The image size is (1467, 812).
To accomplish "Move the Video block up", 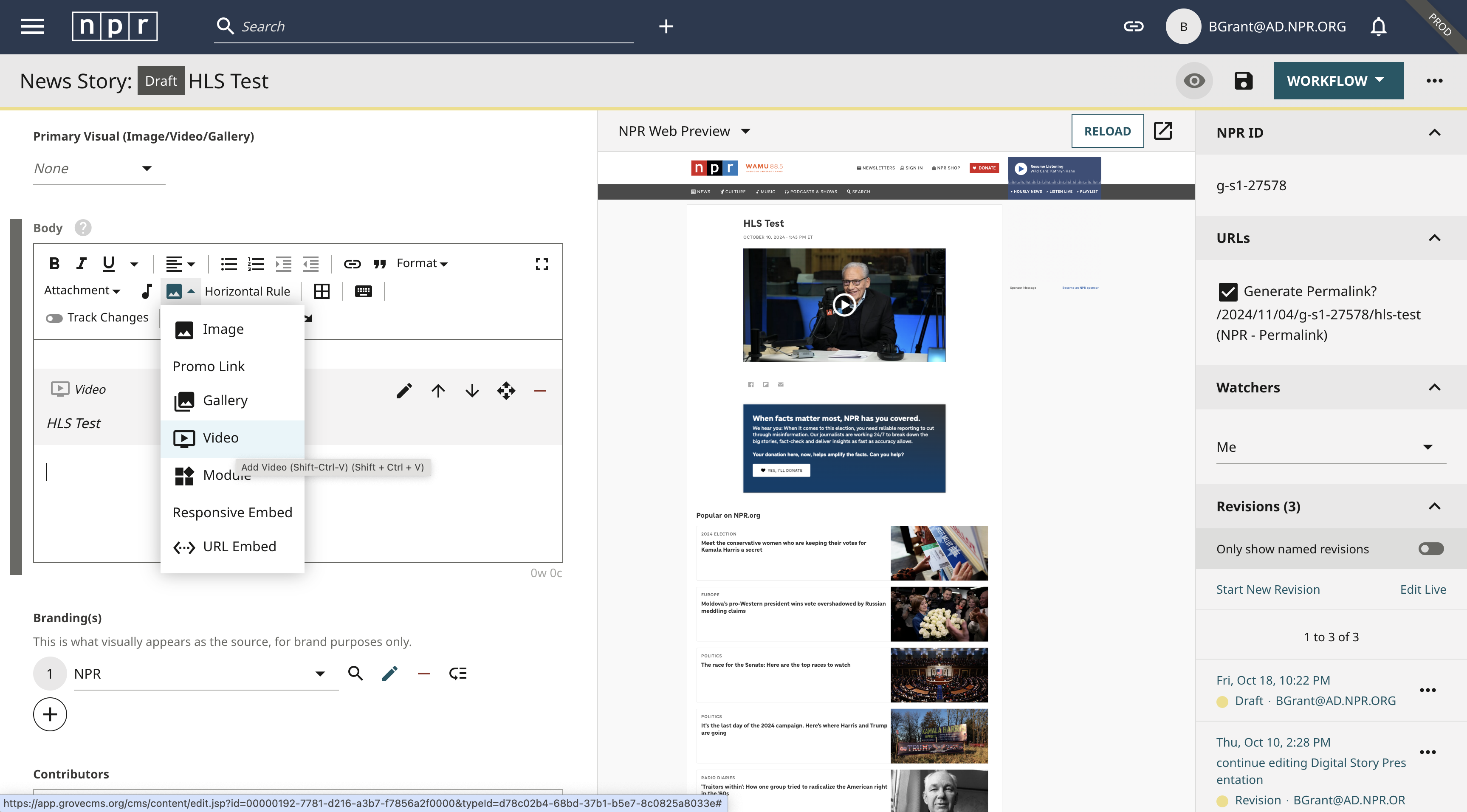I will (x=438, y=391).
